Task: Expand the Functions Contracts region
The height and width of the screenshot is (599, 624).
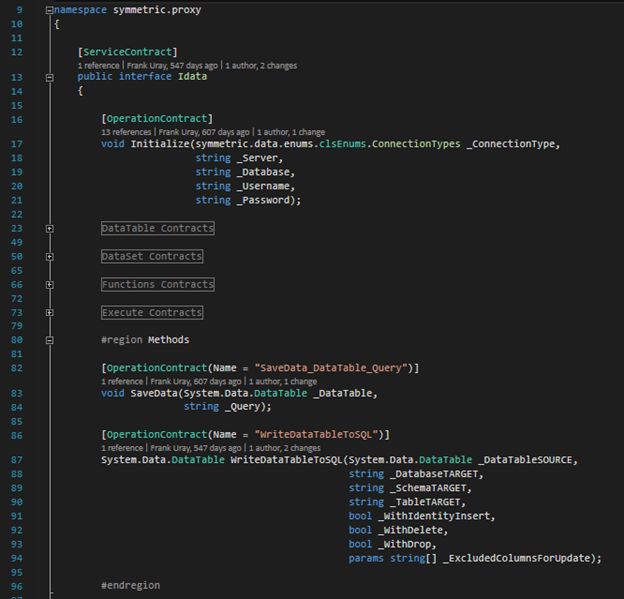Action: tap(49, 285)
